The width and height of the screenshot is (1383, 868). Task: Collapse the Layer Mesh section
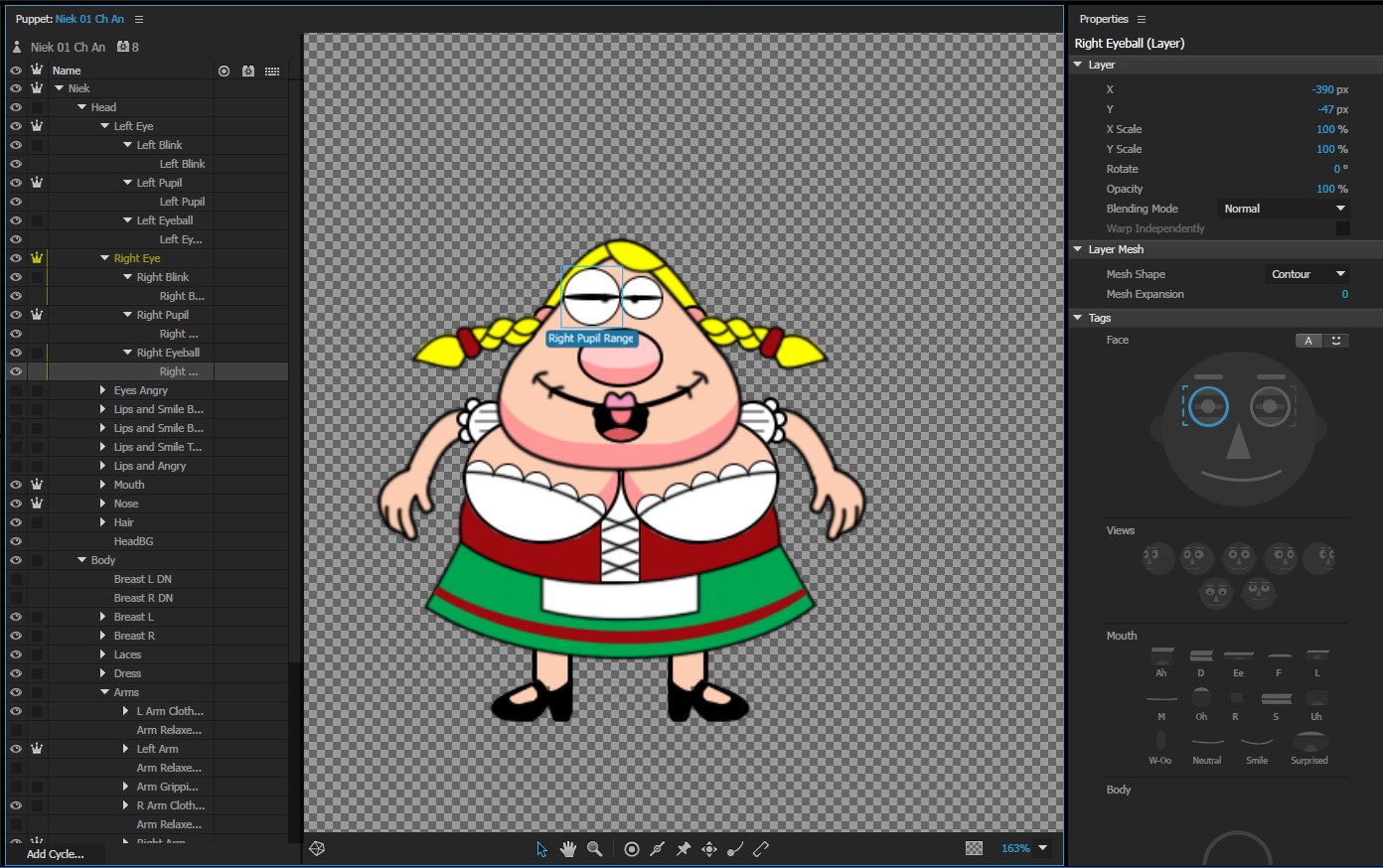[x=1078, y=249]
